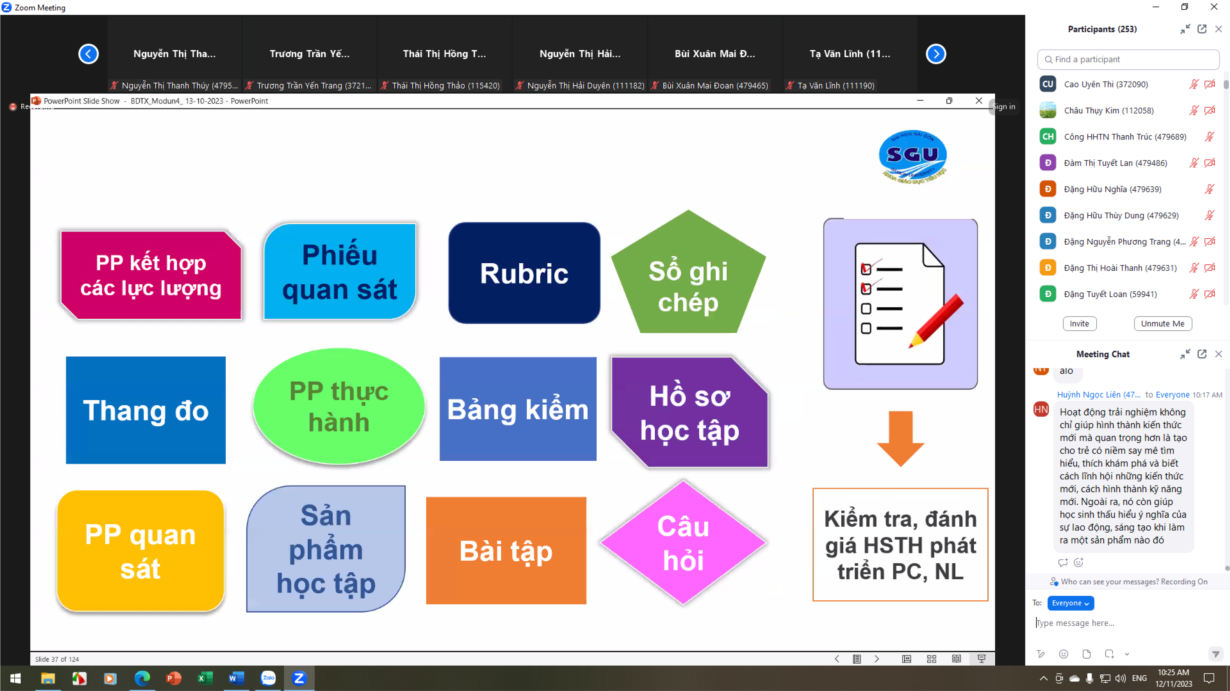Toggle microphone for Châu Thụy Kim
Image resolution: width=1230 pixels, height=691 pixels.
click(1194, 111)
